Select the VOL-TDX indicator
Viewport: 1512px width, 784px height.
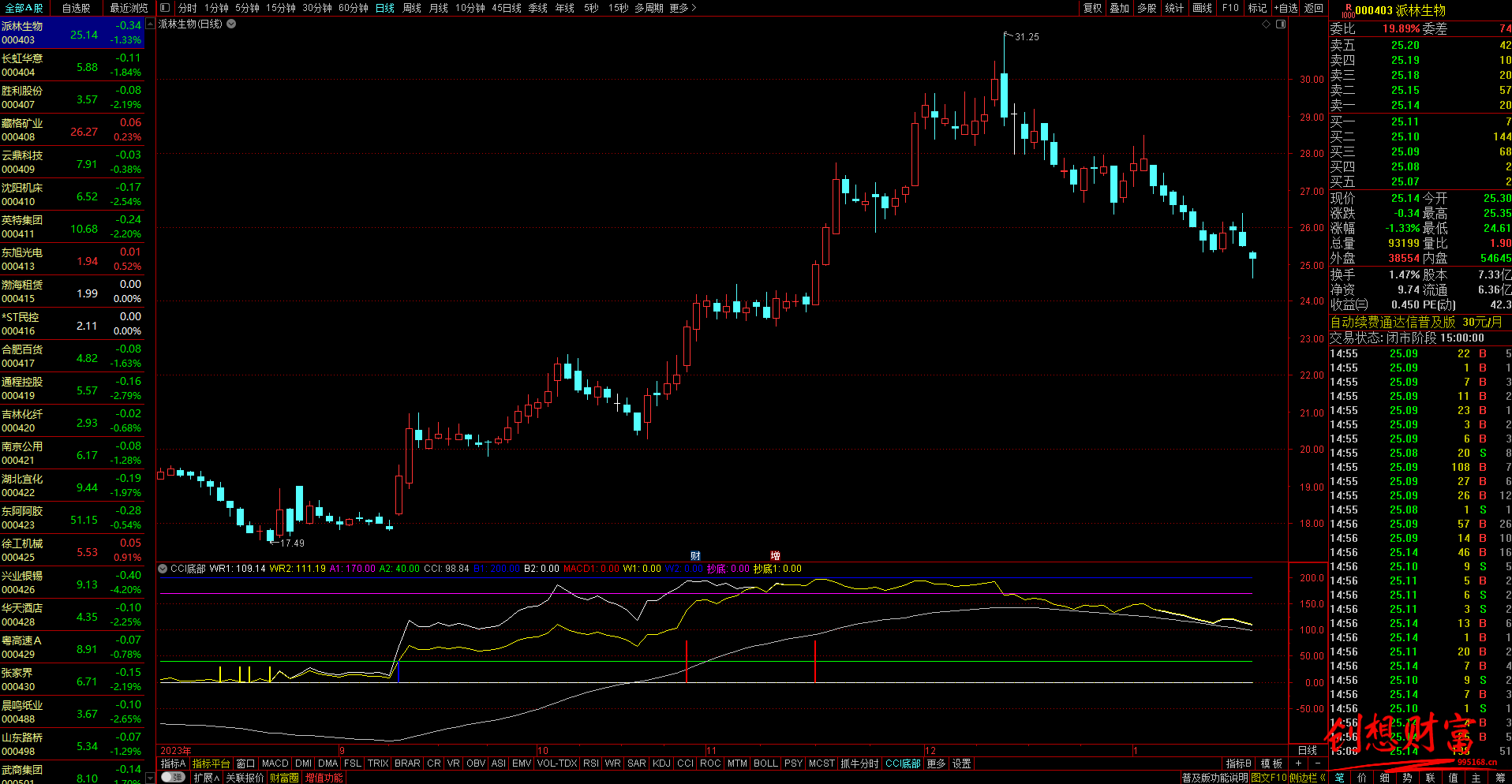[x=557, y=763]
